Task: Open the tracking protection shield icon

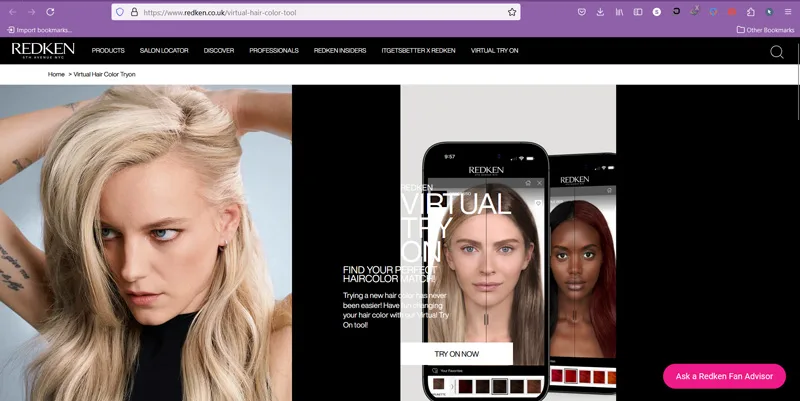Action: coord(120,12)
